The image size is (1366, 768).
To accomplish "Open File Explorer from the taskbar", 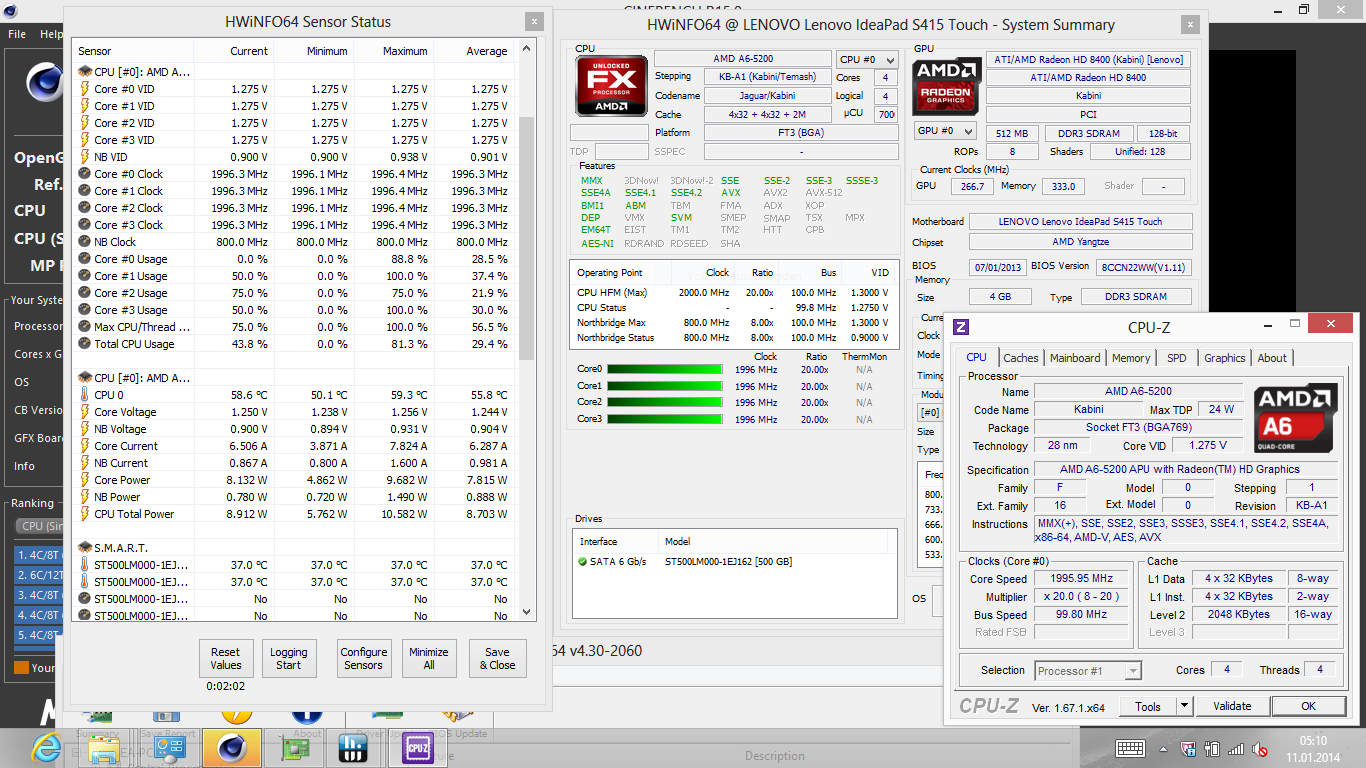I will (103, 747).
